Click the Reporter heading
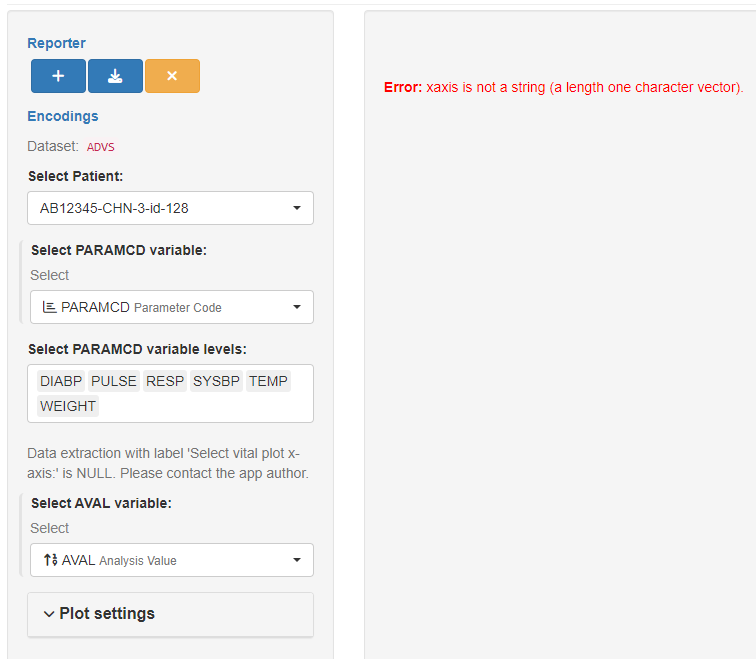The height and width of the screenshot is (659, 756). (x=56, y=43)
